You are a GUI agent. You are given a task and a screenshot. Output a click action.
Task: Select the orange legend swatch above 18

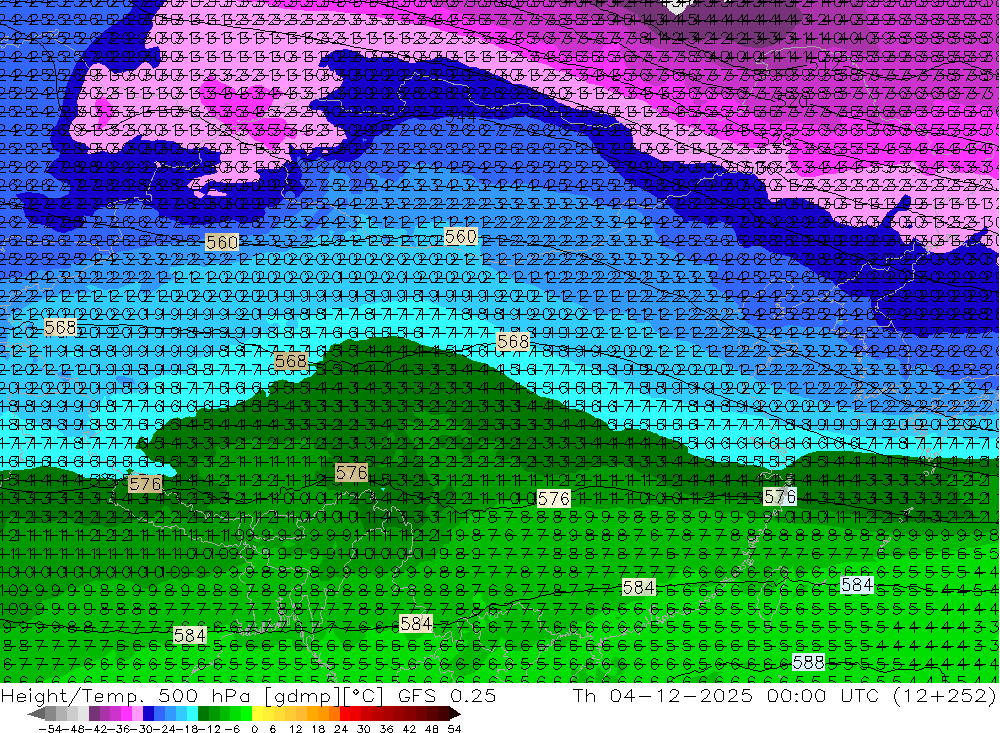pyautogui.click(x=323, y=714)
